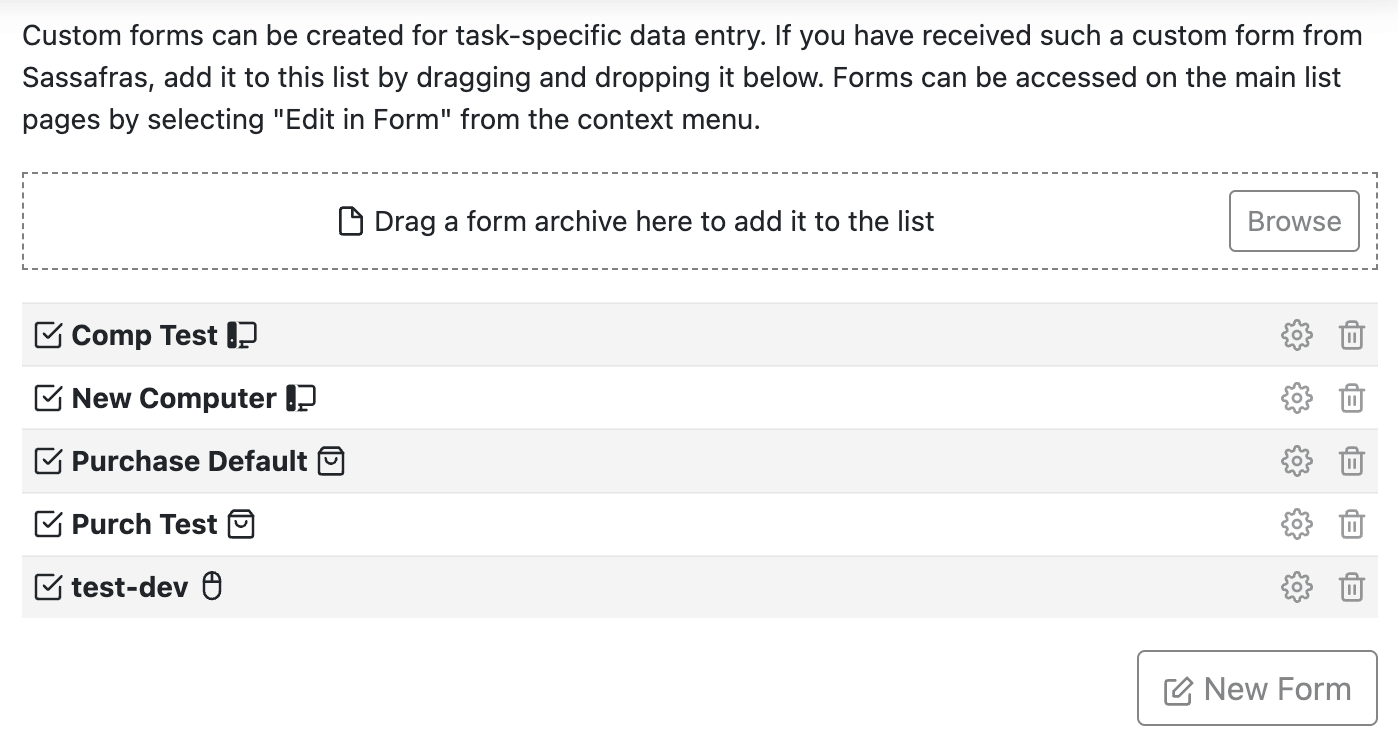
Task: Toggle the checkbox icon on test-dev
Action: (x=47, y=587)
